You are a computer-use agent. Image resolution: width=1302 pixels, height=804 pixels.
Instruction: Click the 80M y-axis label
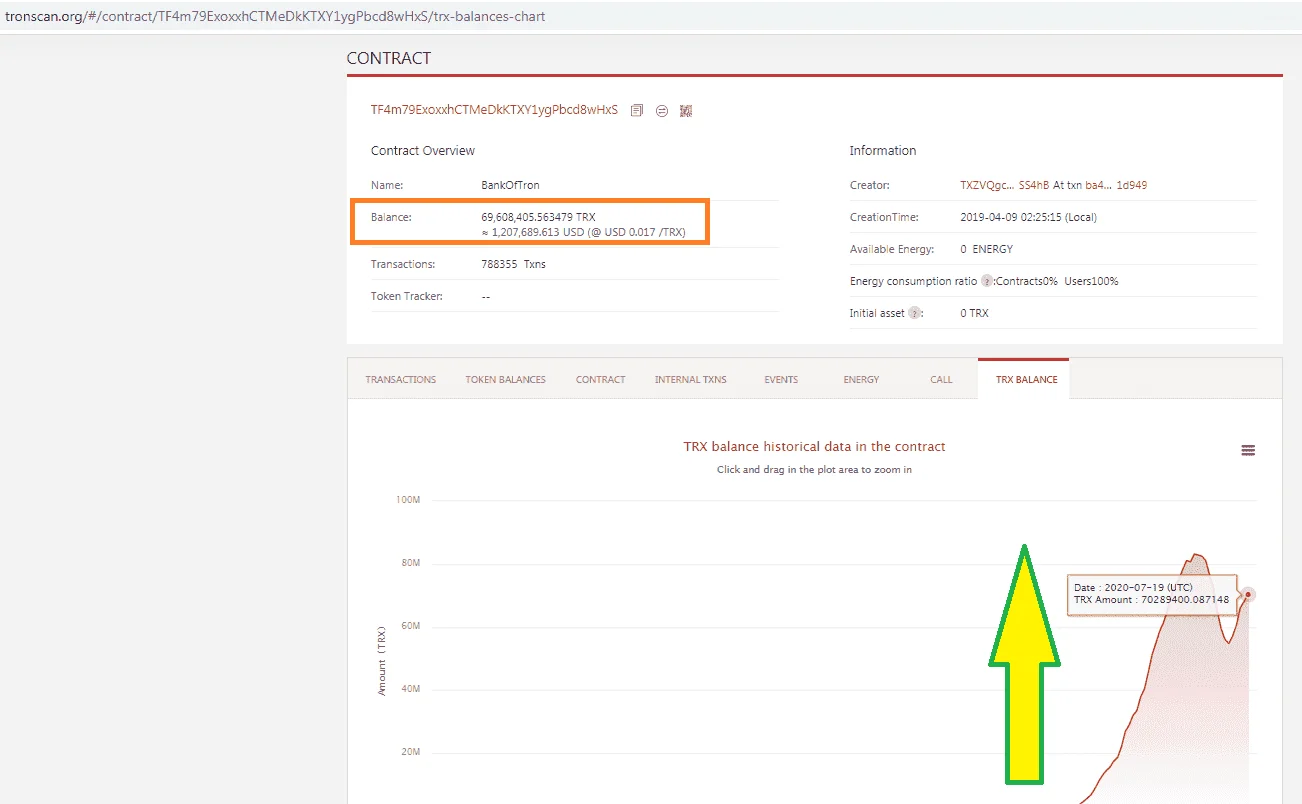pyautogui.click(x=410, y=563)
